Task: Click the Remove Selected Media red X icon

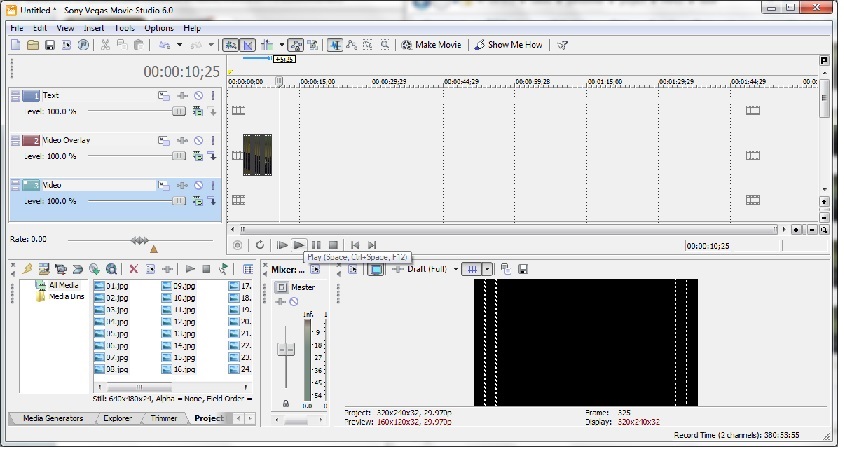Action: pyautogui.click(x=133, y=270)
